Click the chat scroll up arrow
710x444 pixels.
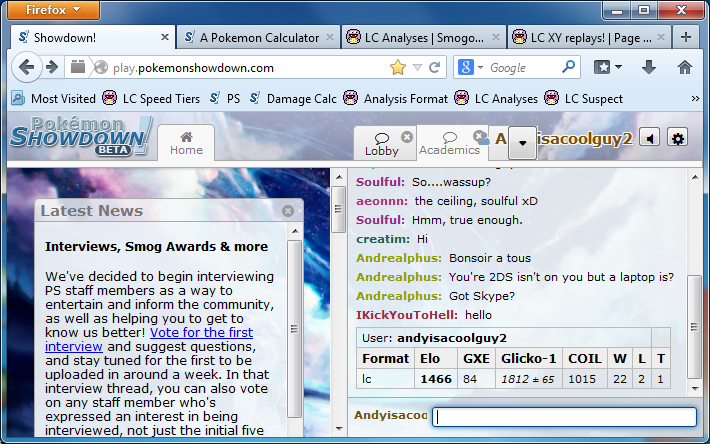695,177
